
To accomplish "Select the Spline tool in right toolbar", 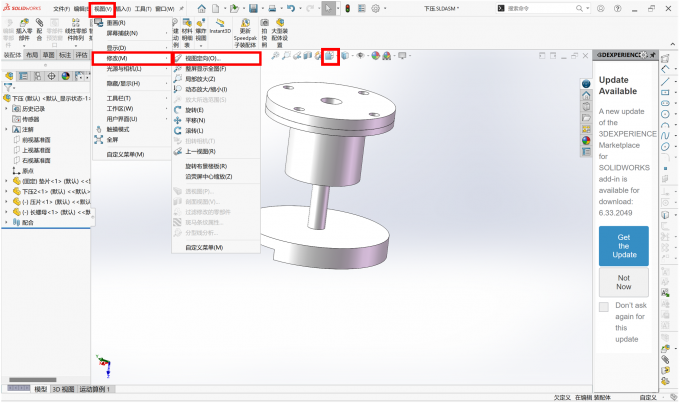I will pyautogui.click(x=665, y=136).
